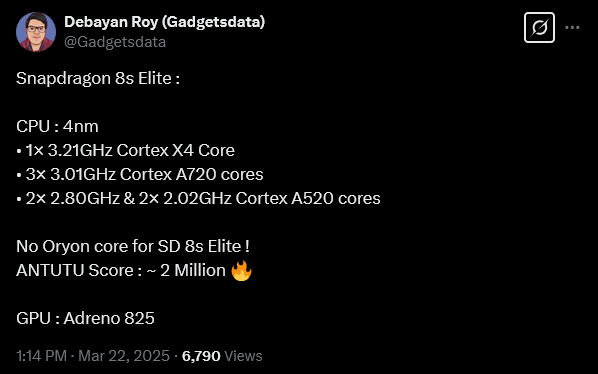Screen dimensions: 598x374
Task: Click the 2× 2.80GHz text
Action: [x=72, y=198]
